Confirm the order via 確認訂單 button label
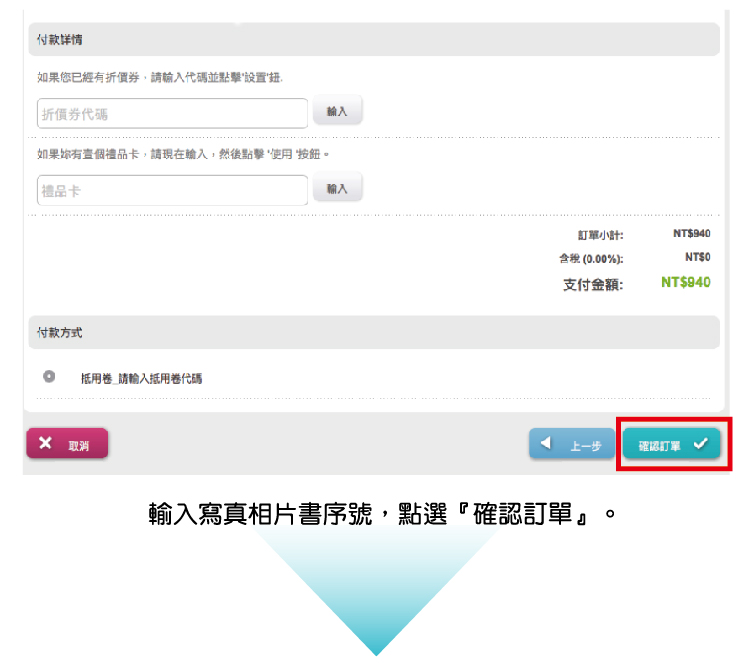Image resolution: width=752 pixels, height=663 pixels. 659,446
